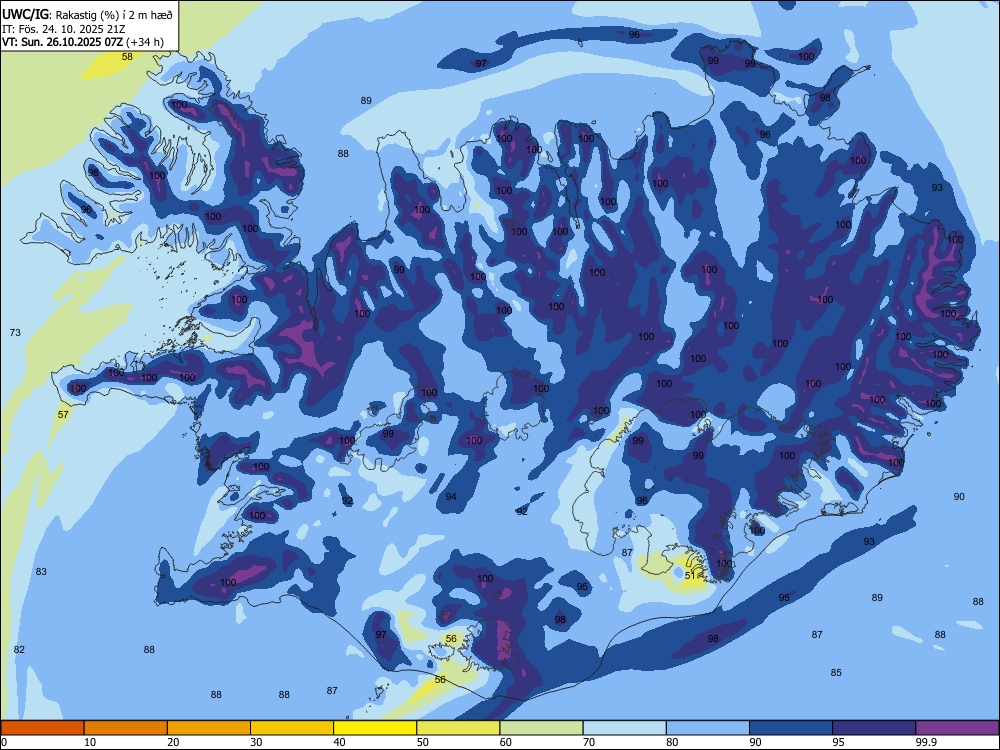Click the purple above-99.9 legend swatch
Screen dimensions: 1000x750
957,728
